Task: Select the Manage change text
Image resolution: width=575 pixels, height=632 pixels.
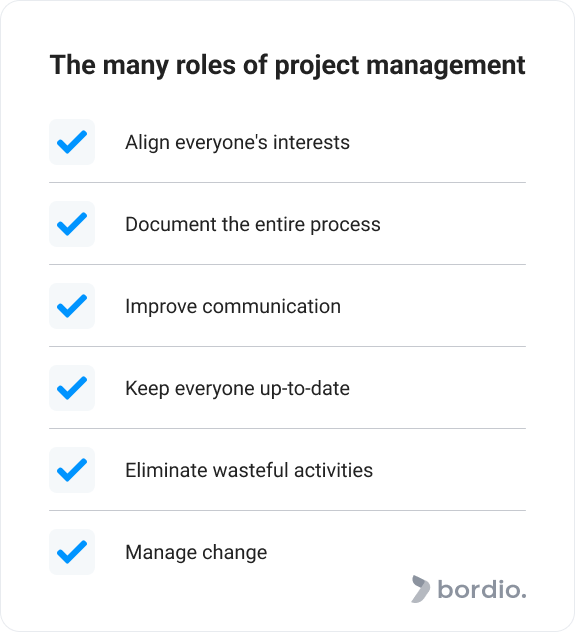Action: tap(196, 553)
